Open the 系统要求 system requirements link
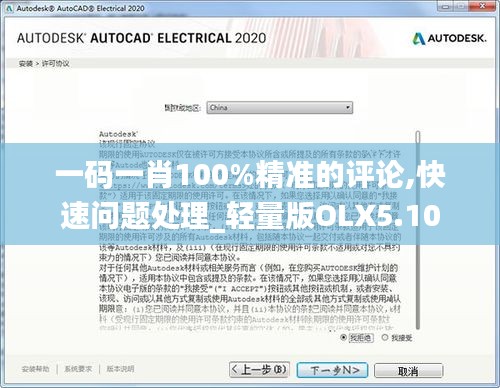Viewport: 500px width, 388px height. (x=78, y=369)
